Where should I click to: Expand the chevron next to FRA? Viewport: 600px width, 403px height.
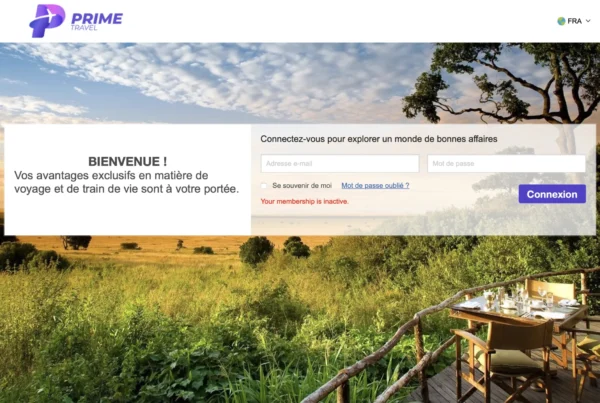(x=588, y=21)
